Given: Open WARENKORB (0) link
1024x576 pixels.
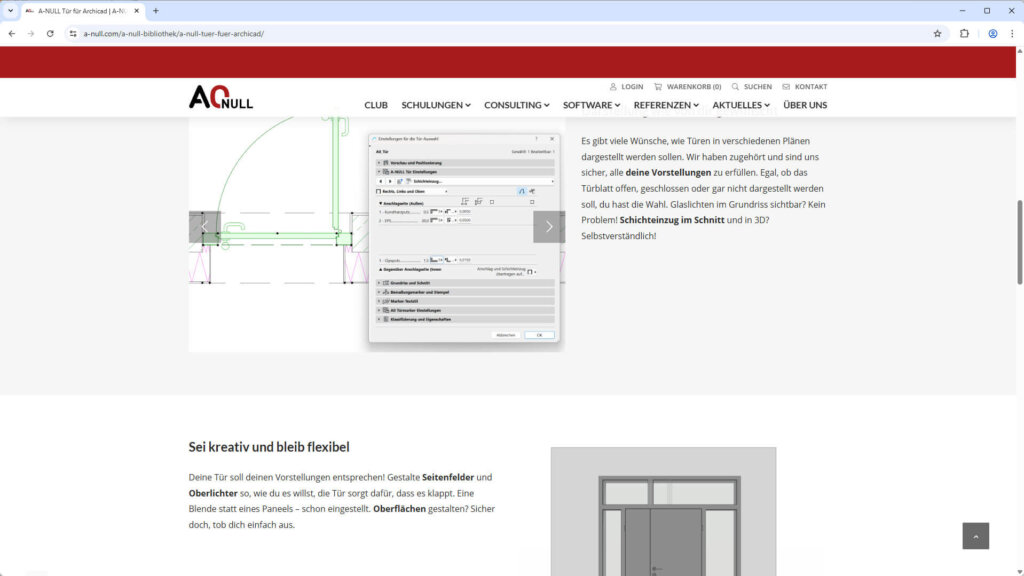Looking at the screenshot, I should click(694, 86).
